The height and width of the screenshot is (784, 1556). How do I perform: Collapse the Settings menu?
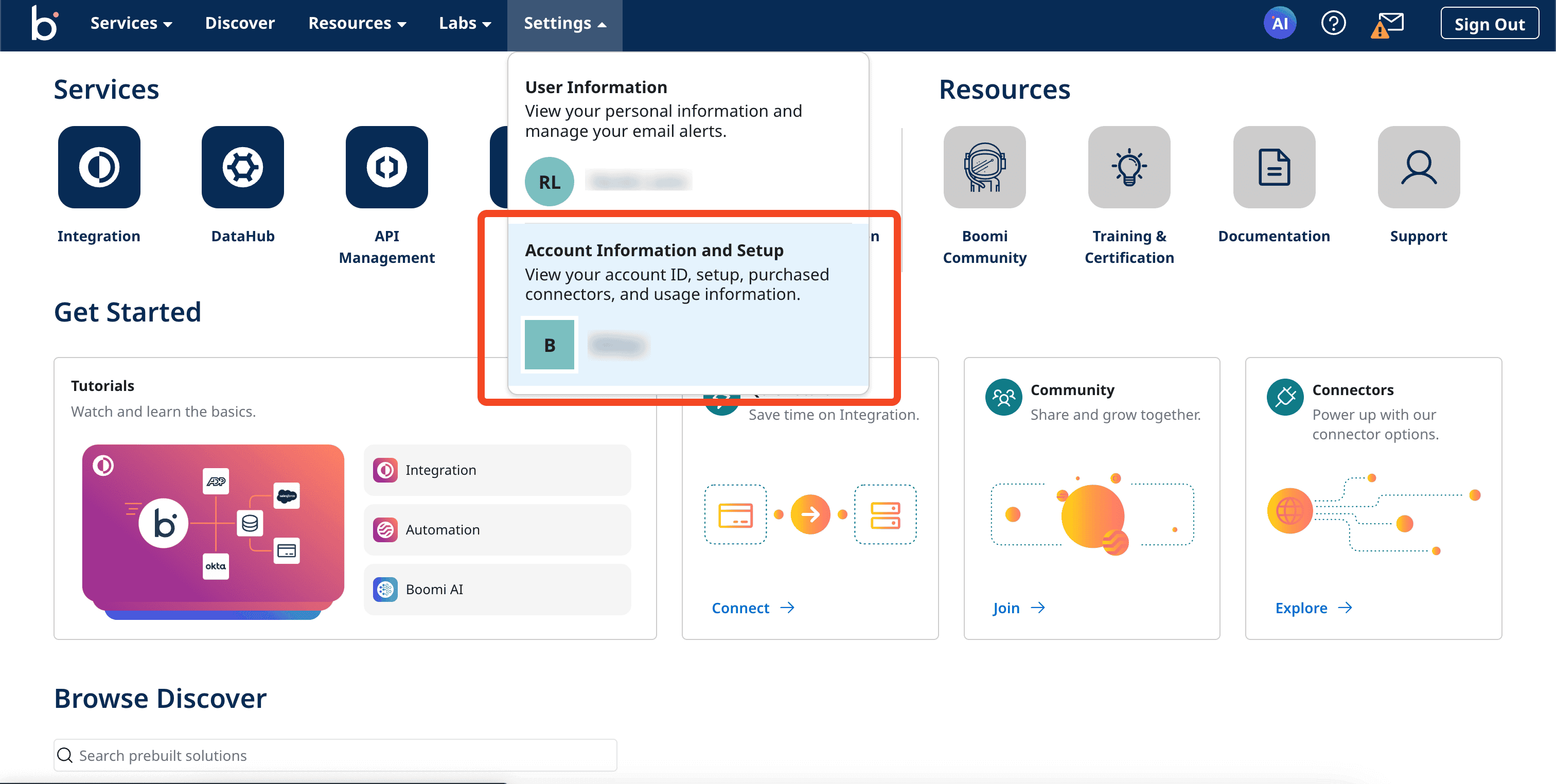click(x=564, y=24)
